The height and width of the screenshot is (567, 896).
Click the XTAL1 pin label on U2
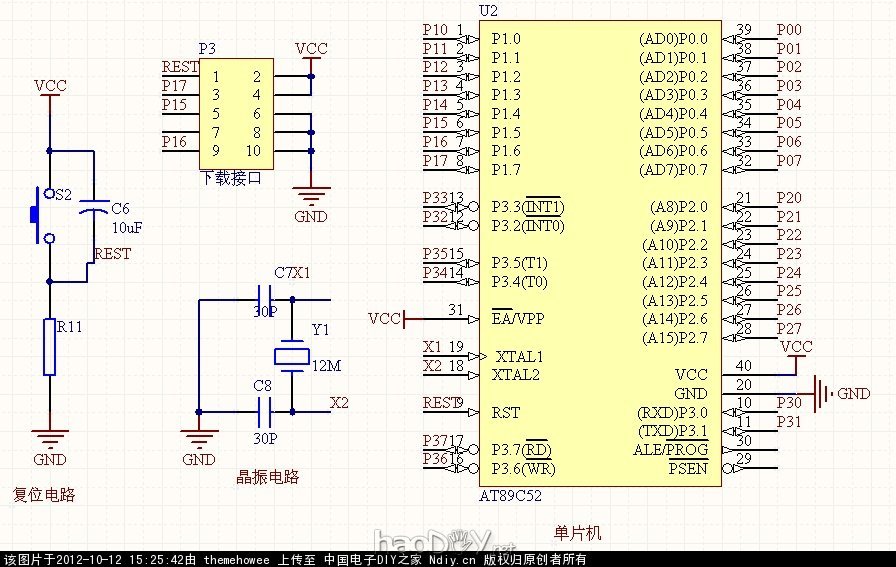tap(518, 356)
